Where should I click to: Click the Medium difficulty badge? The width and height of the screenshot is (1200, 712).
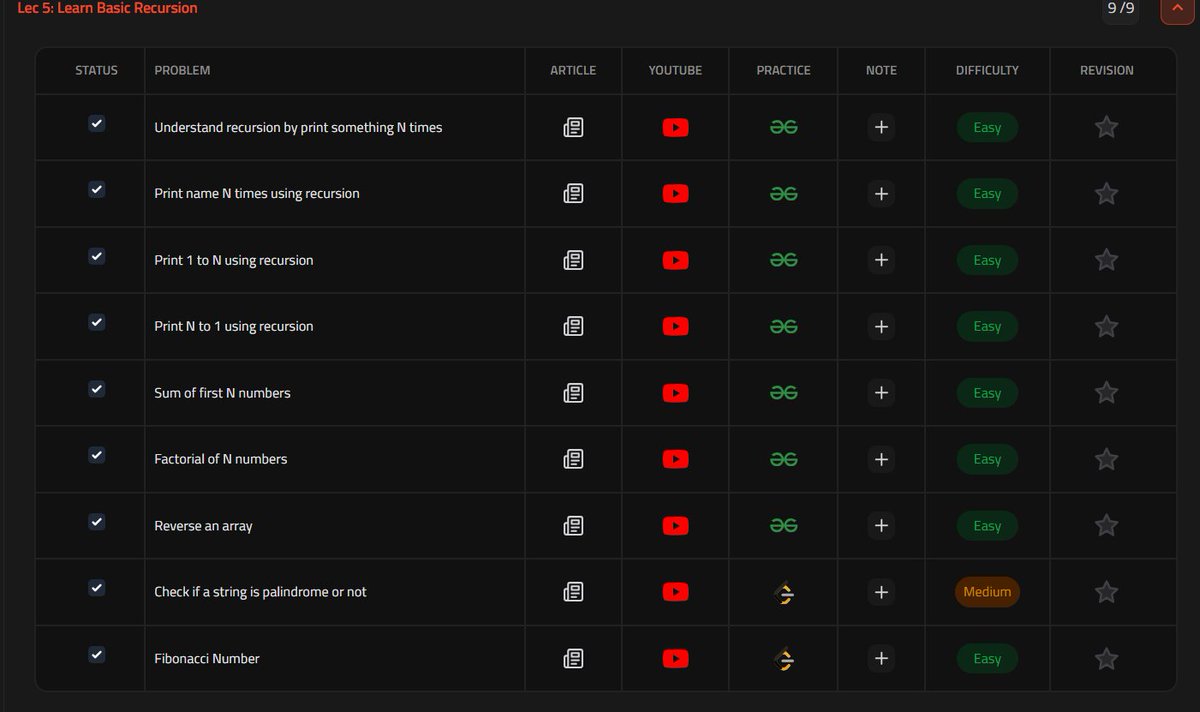[x=987, y=592]
